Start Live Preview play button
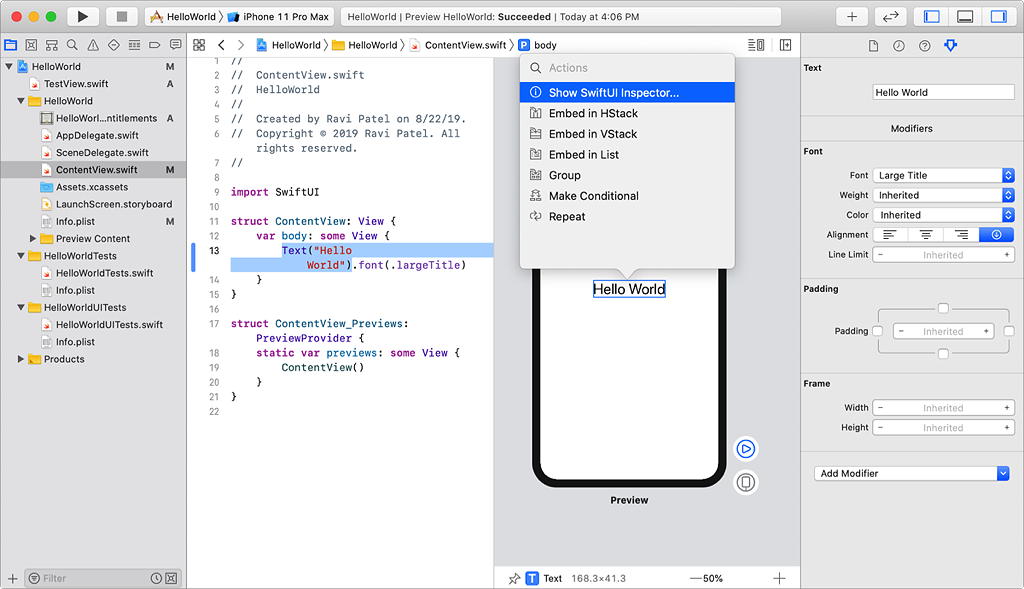The width and height of the screenshot is (1024, 589). coord(746,449)
